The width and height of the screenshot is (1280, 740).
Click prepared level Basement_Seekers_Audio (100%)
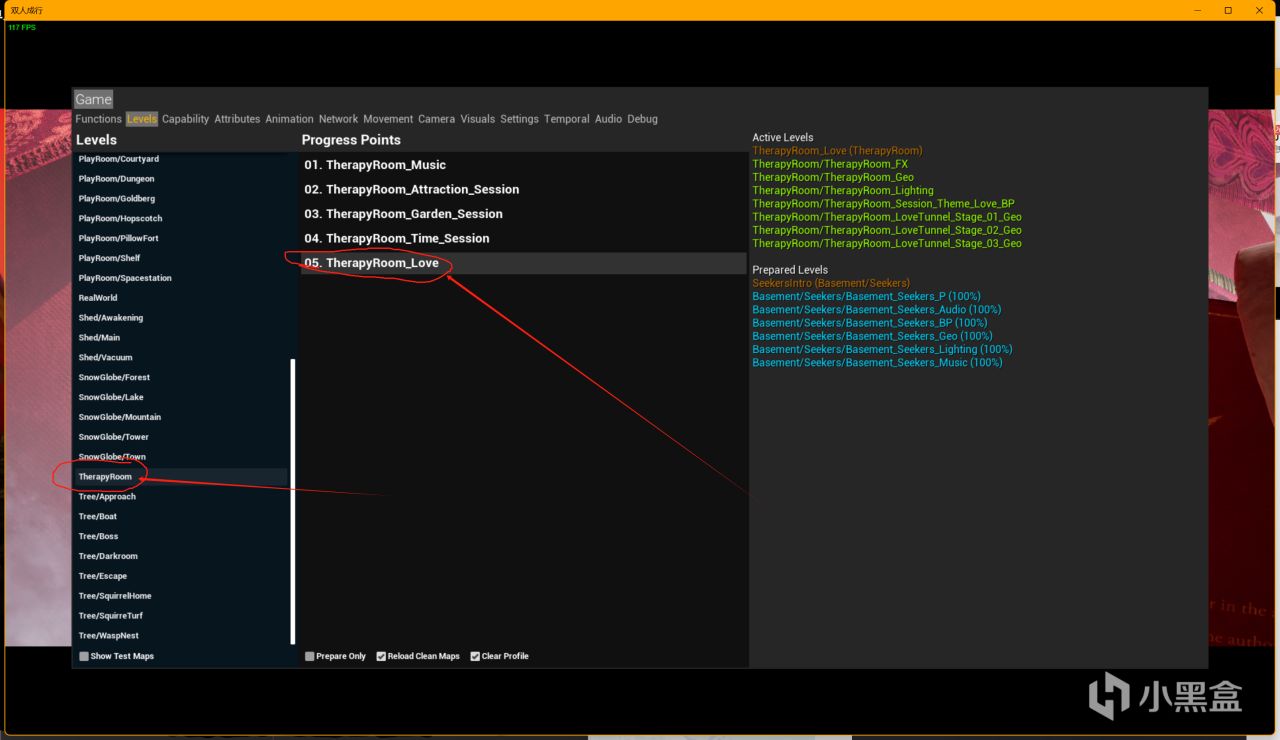click(x=877, y=310)
